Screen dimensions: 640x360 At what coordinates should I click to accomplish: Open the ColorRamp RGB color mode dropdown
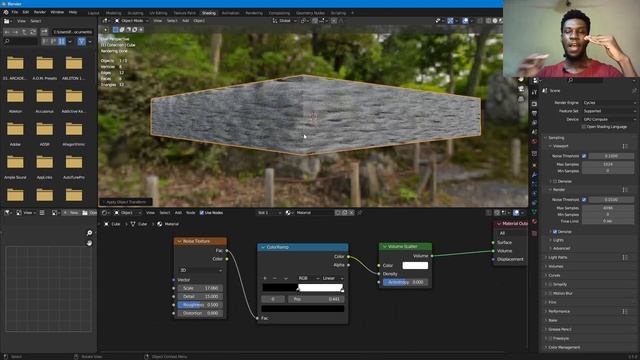[308, 278]
